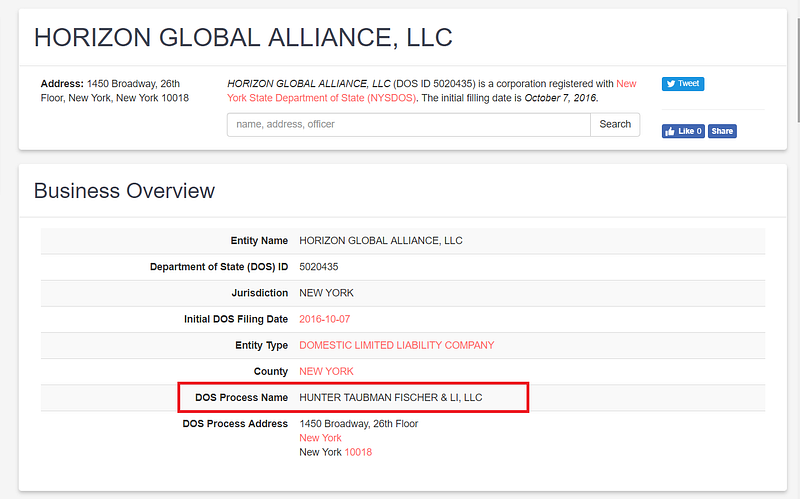Click the Facebook Like button
The image size is (800, 499).
tap(683, 131)
